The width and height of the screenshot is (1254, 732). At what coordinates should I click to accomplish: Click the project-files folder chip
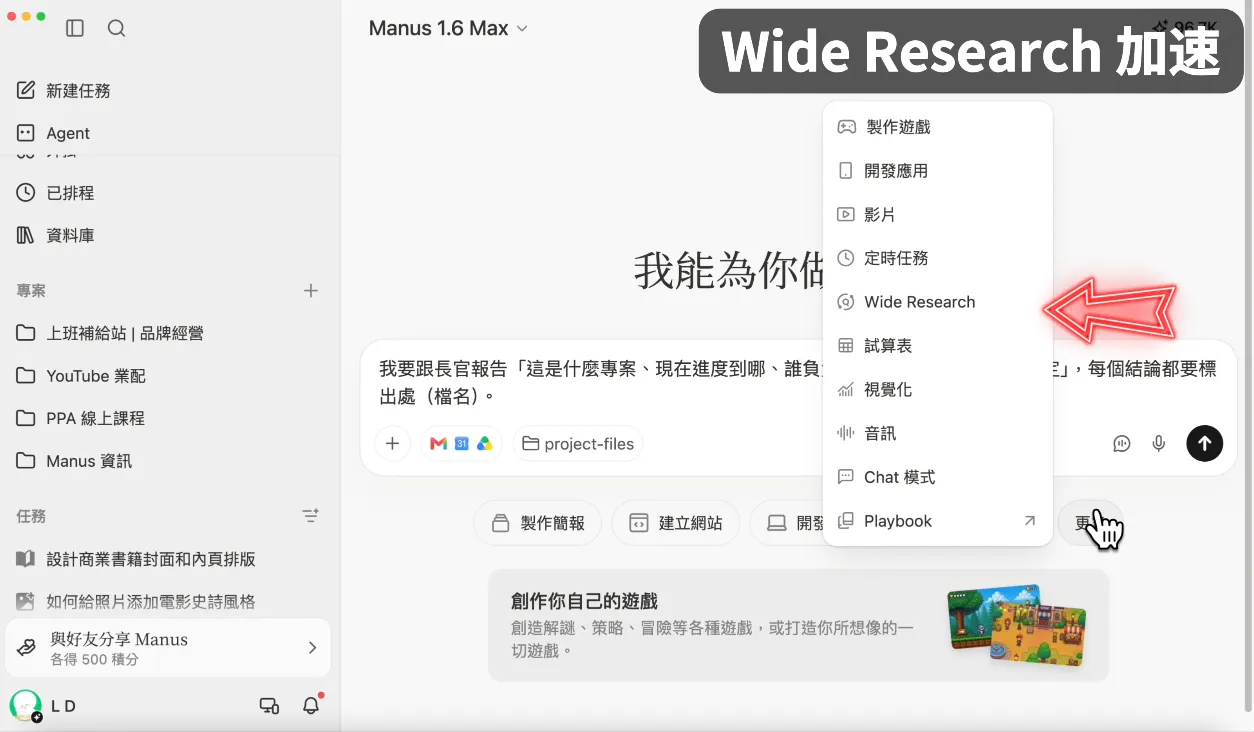coord(578,444)
